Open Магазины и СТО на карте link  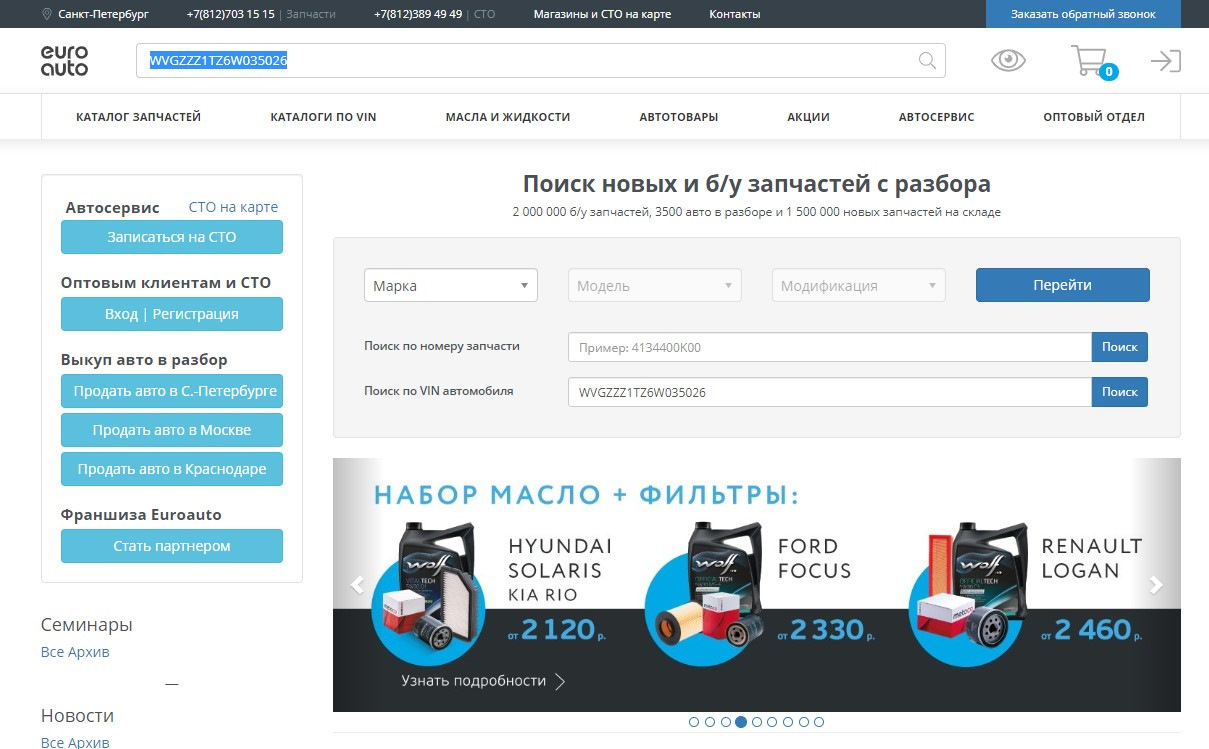point(602,14)
